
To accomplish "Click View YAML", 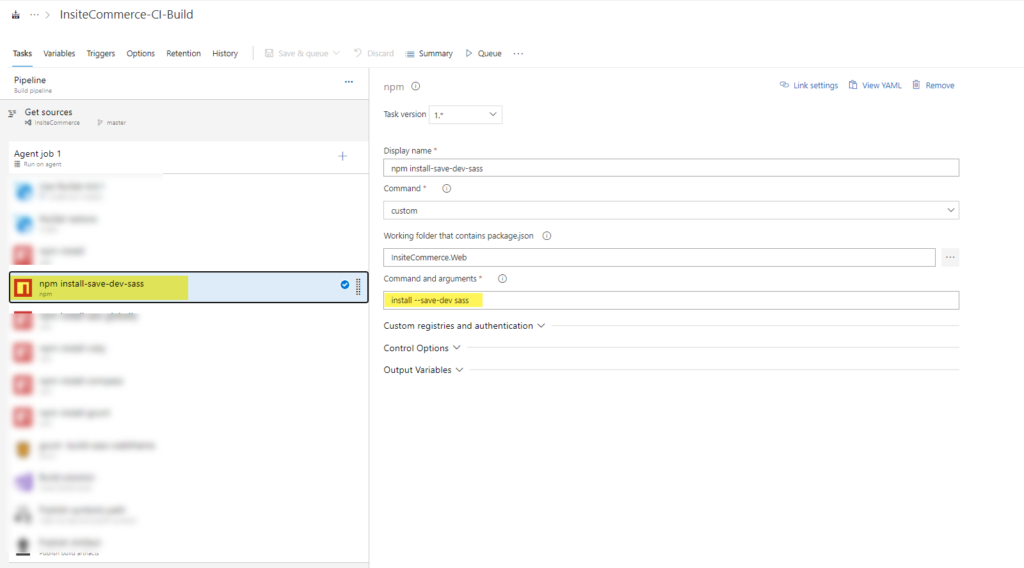I will 875,85.
